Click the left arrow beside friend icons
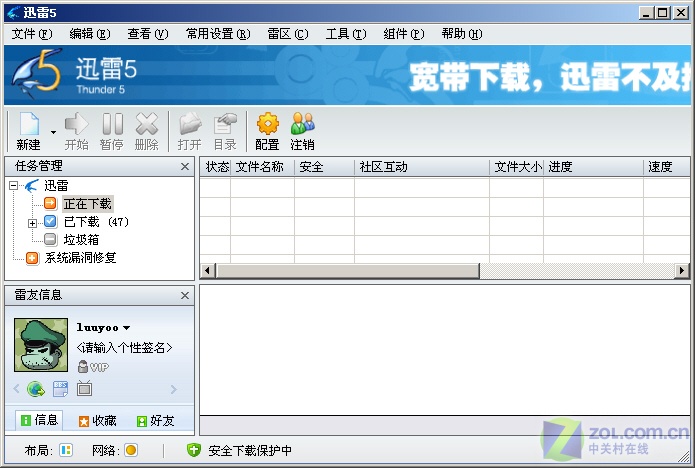Viewport: 695px width, 468px height. click(x=16, y=389)
